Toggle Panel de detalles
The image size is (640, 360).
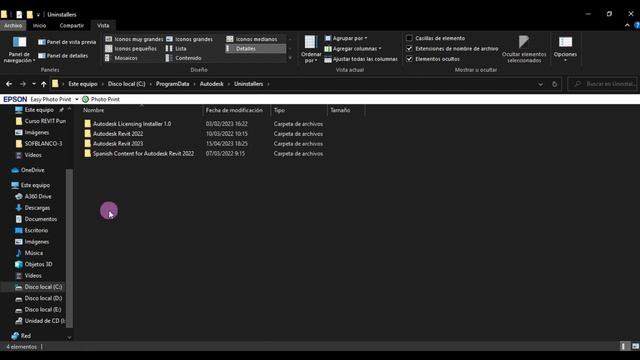pos(63,56)
